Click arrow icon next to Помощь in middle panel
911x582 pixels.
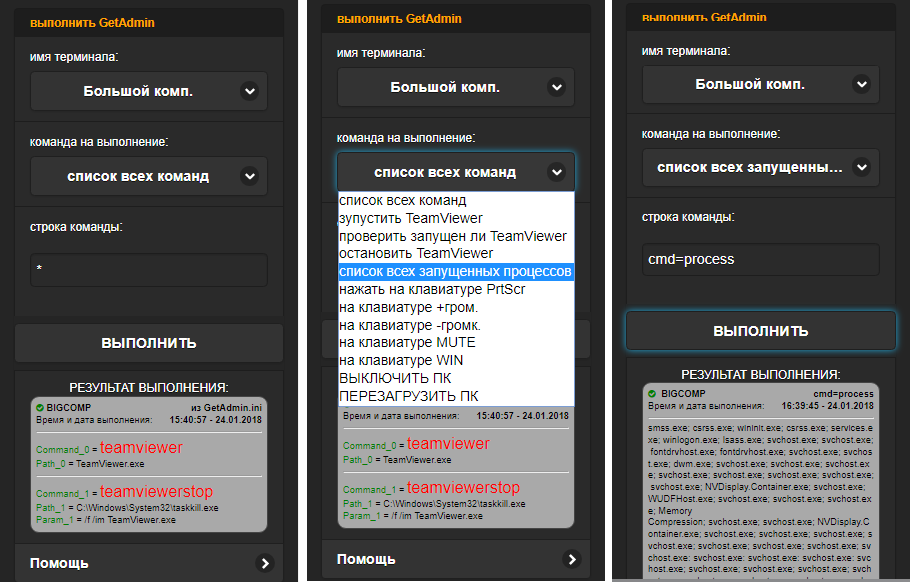point(572,559)
